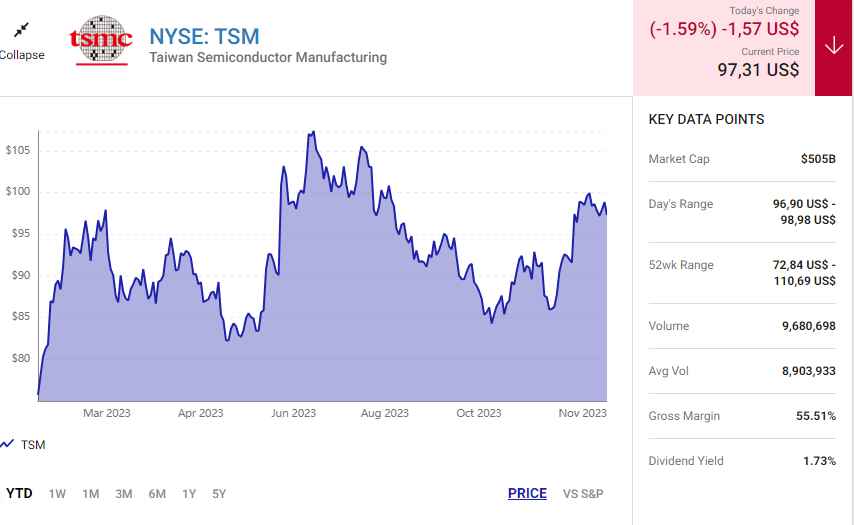
Task: Select the YTD time range
Action: (19, 493)
